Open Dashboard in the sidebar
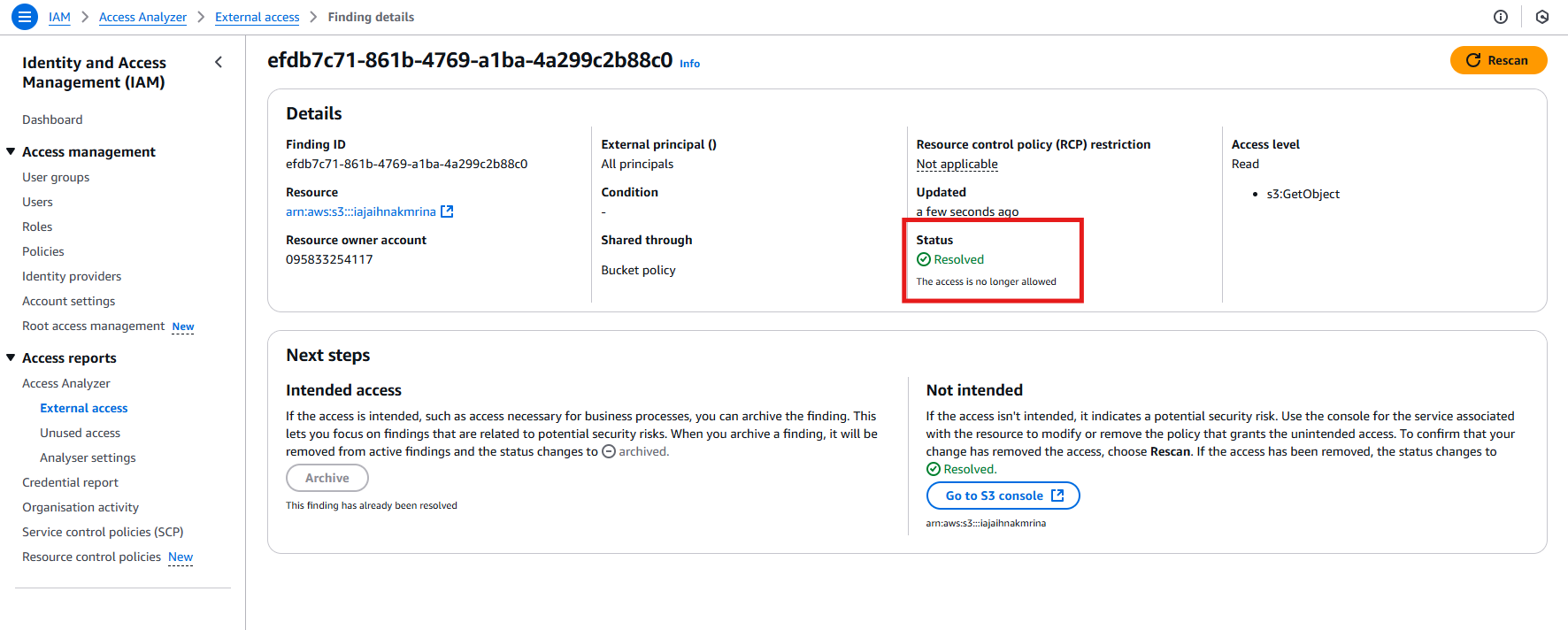 click(52, 119)
